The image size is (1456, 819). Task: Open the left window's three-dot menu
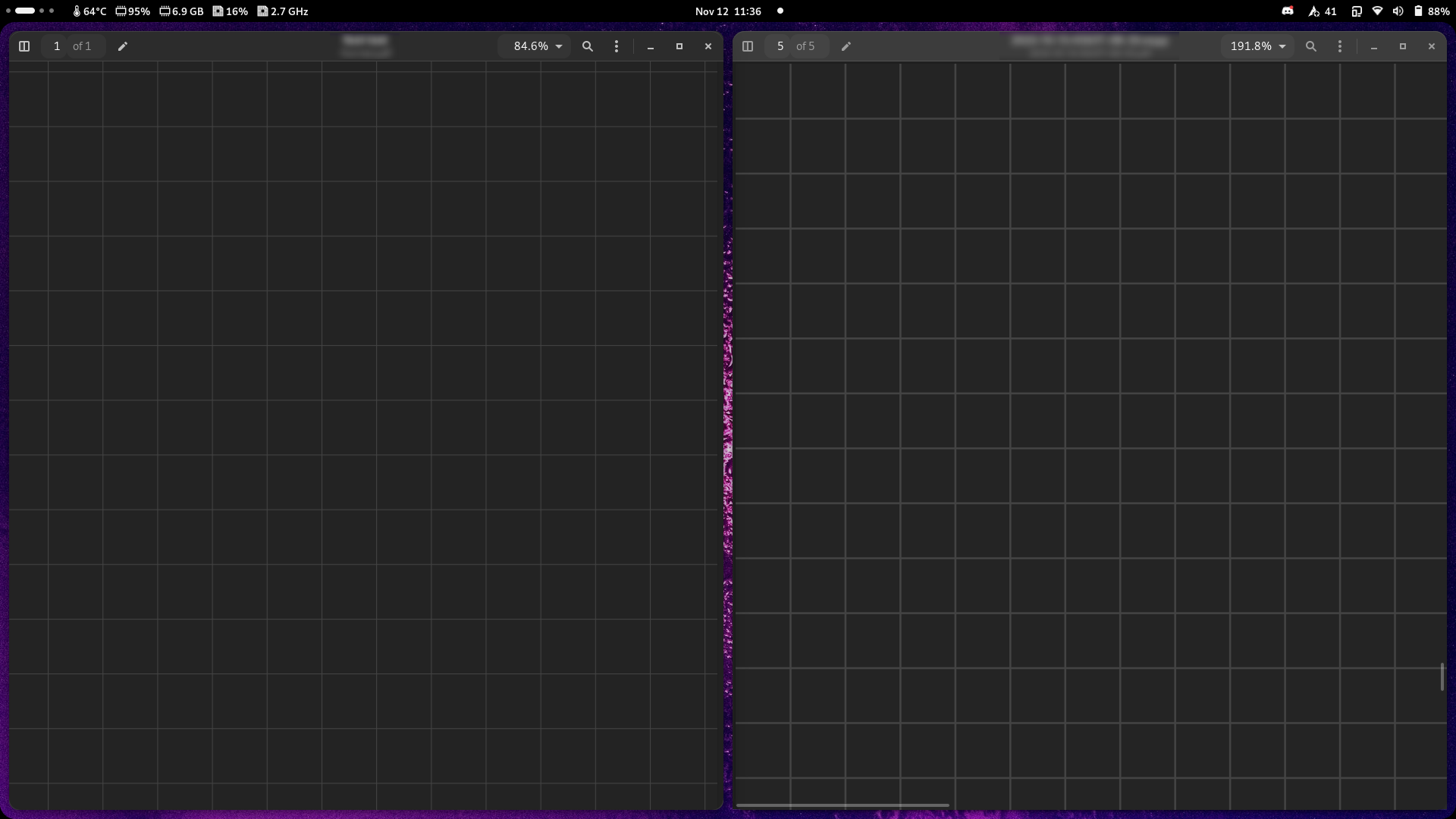pos(617,46)
